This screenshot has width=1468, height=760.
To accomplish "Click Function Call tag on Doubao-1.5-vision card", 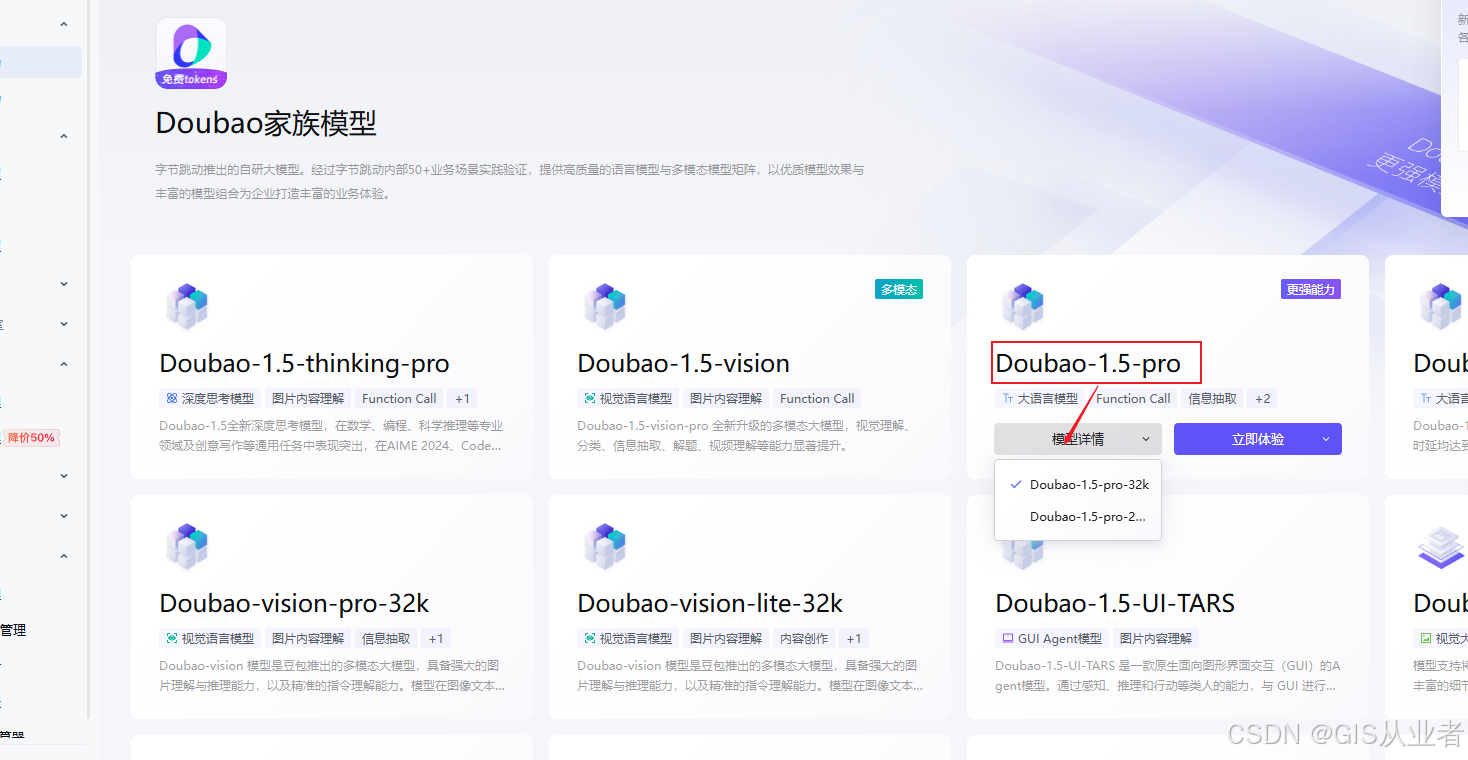I will coord(817,398).
